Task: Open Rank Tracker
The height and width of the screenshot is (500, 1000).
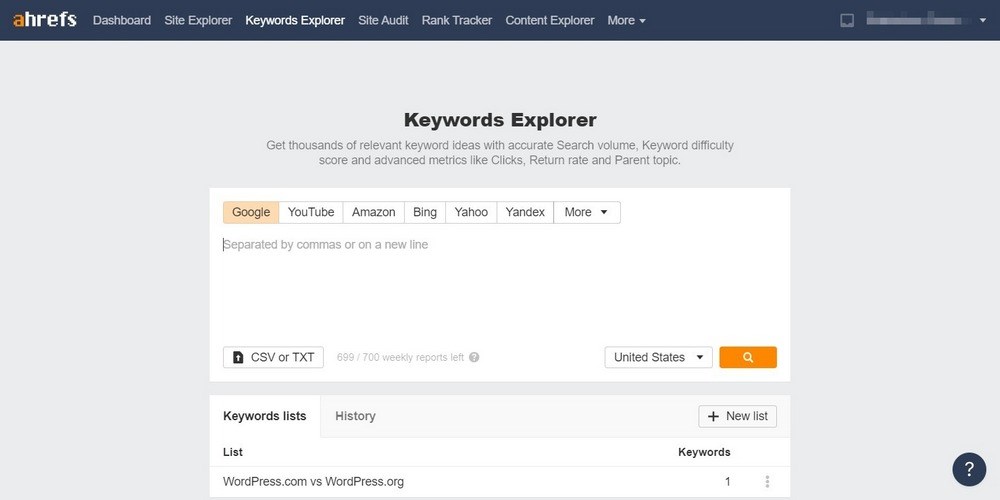Action: 457,20
